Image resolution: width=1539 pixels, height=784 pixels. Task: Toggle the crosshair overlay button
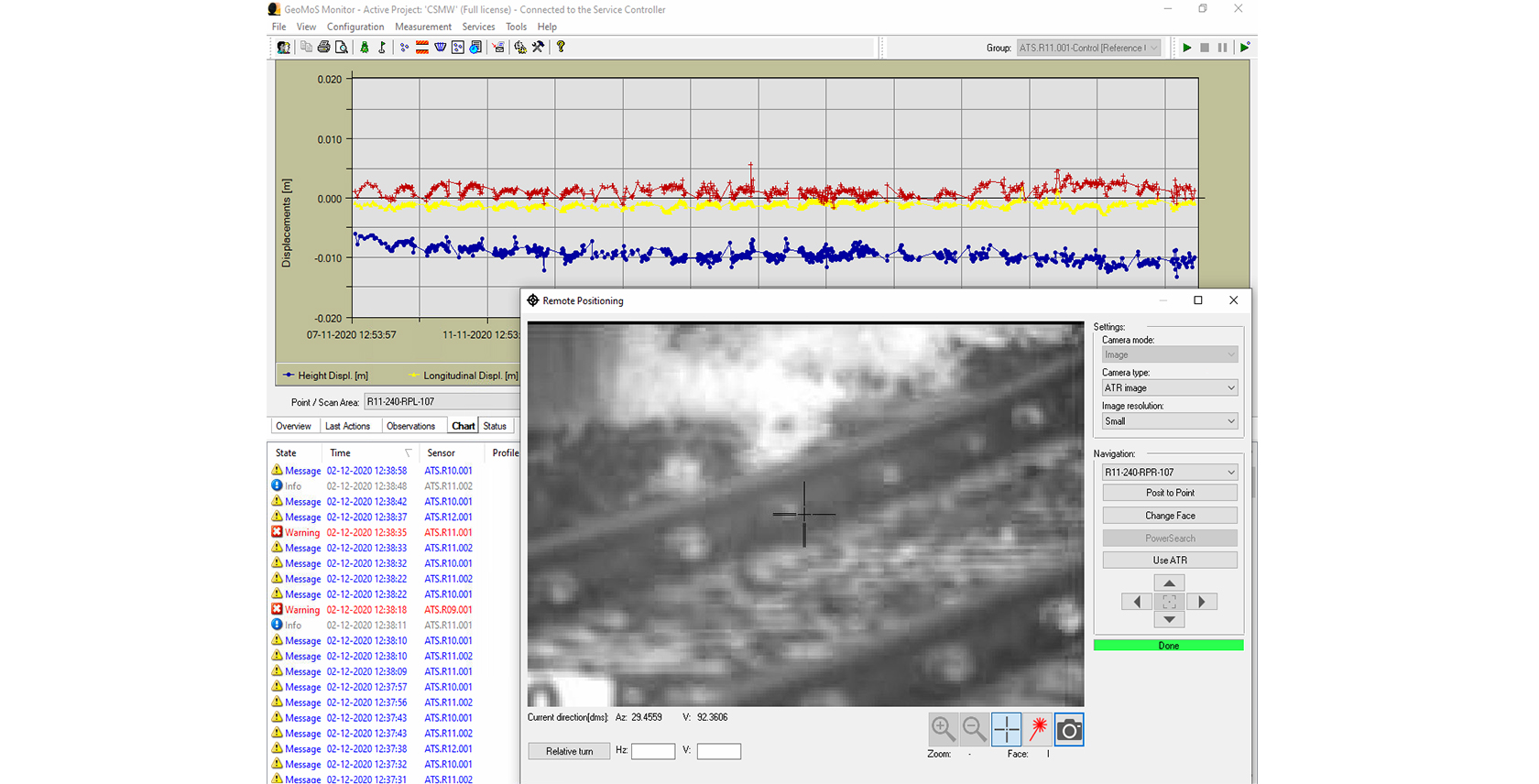tap(1007, 729)
